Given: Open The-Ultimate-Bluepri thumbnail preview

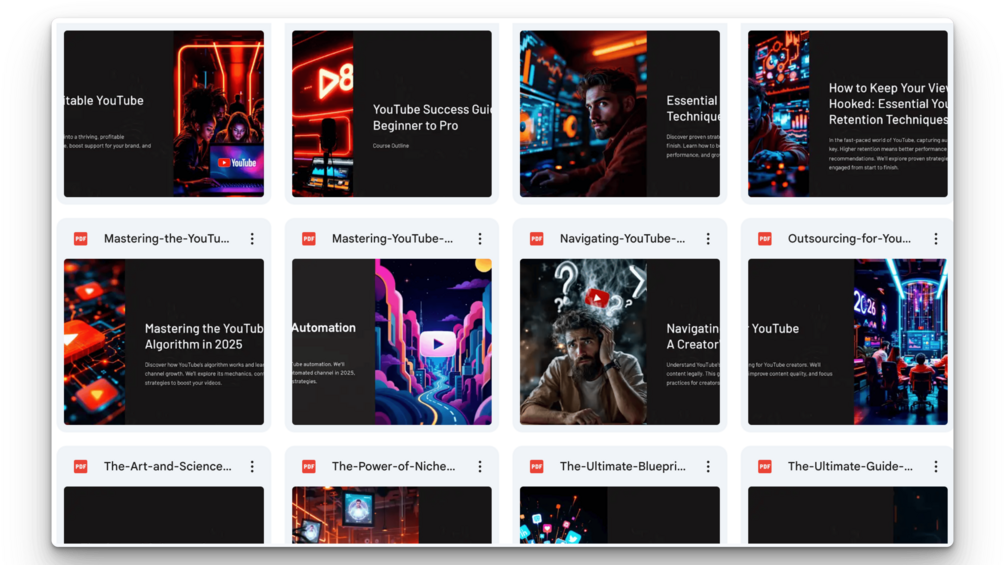Looking at the screenshot, I should (x=620, y=515).
